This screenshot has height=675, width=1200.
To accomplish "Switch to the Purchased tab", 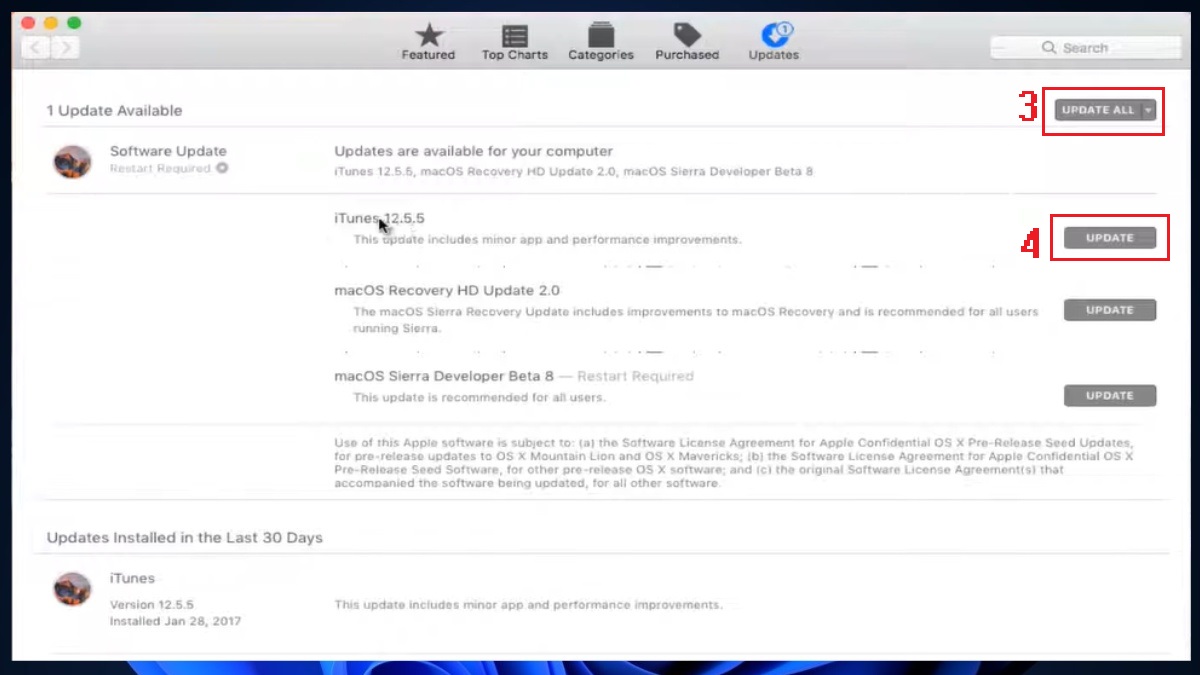I will 687,40.
